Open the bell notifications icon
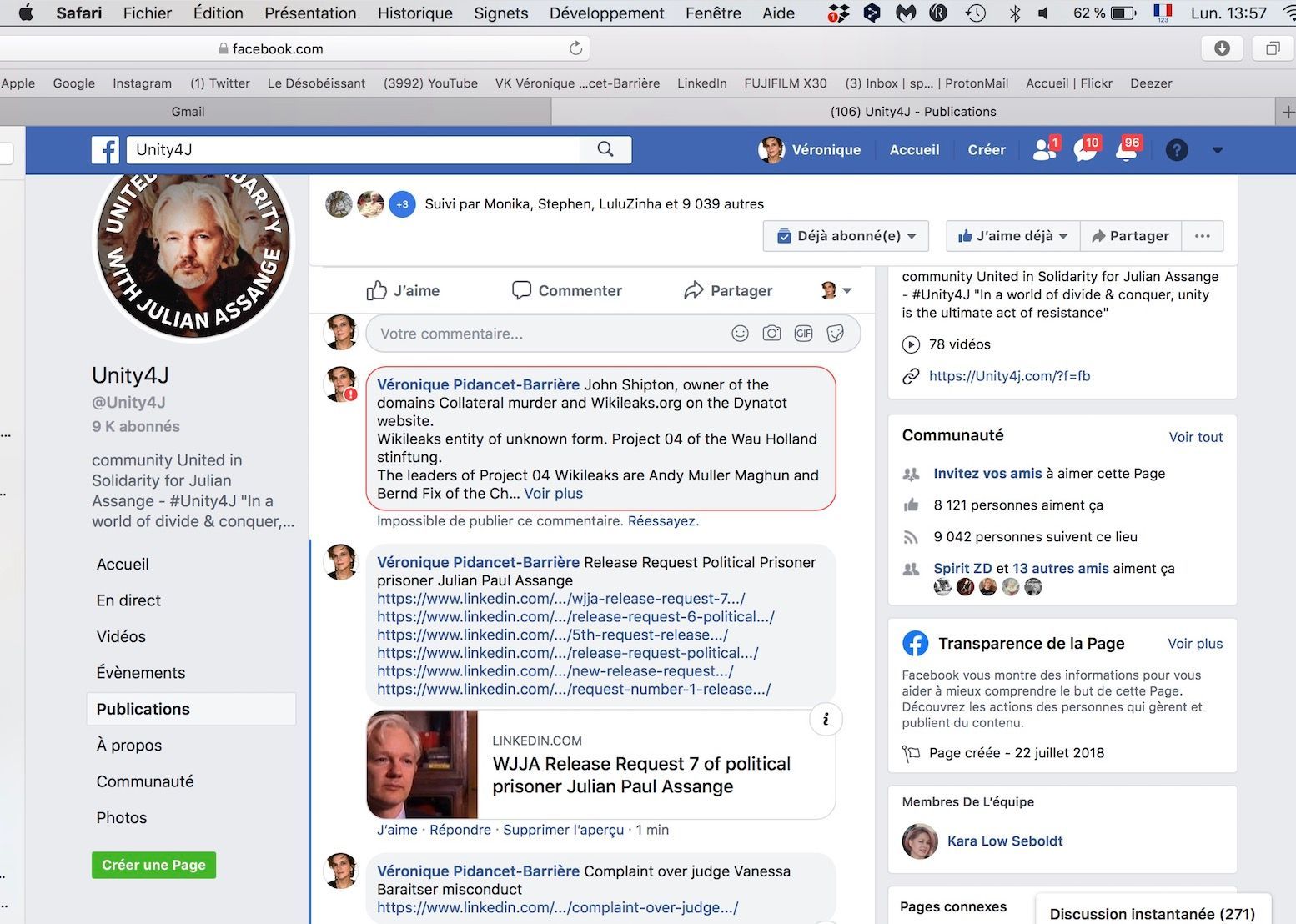Viewport: 1296px width, 924px height. [x=1126, y=150]
